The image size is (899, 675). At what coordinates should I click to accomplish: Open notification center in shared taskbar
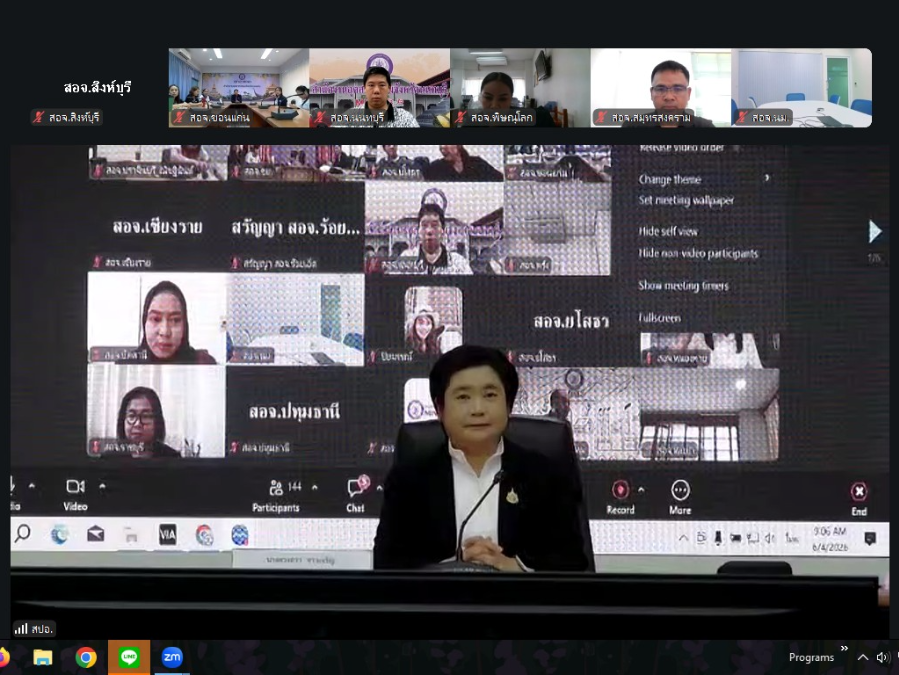(870, 538)
